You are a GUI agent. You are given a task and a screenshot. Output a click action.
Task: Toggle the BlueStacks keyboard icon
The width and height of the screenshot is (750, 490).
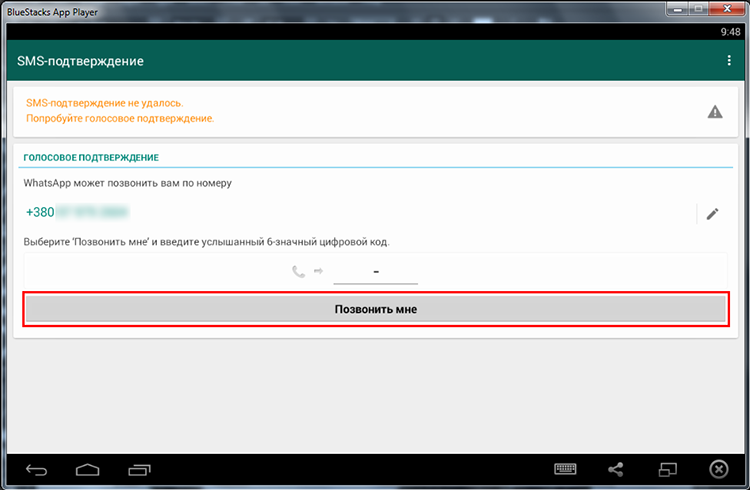click(565, 469)
